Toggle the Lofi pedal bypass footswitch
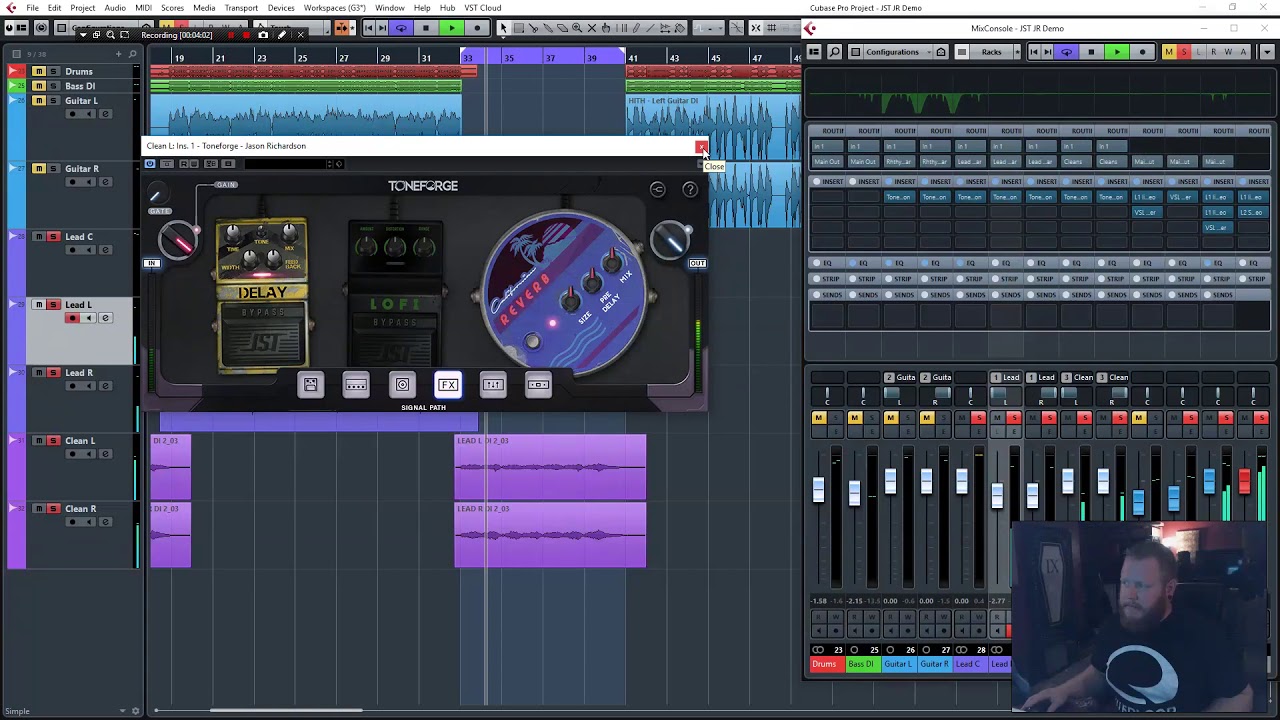Screen dimensions: 1280x720 (395, 342)
